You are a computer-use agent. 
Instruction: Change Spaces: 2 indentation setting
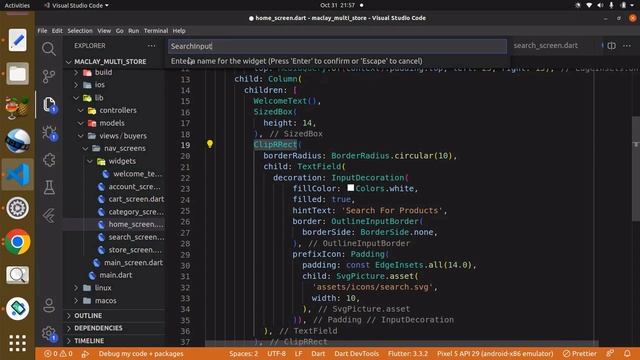click(x=243, y=353)
